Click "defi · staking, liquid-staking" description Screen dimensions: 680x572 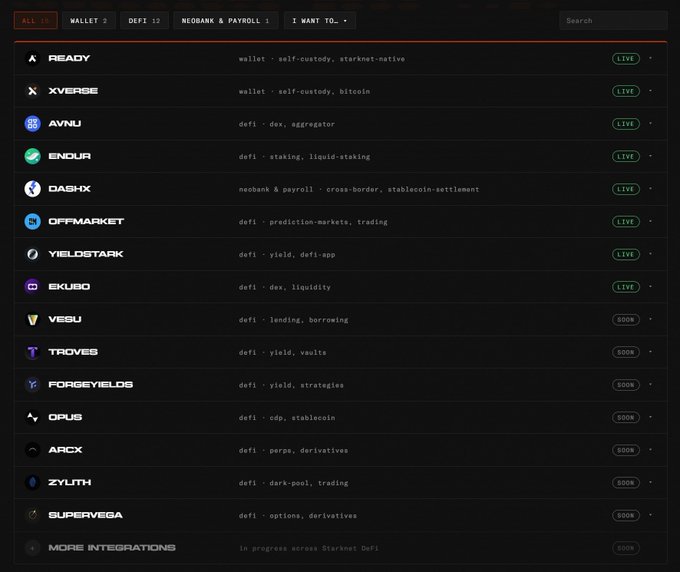click(304, 157)
